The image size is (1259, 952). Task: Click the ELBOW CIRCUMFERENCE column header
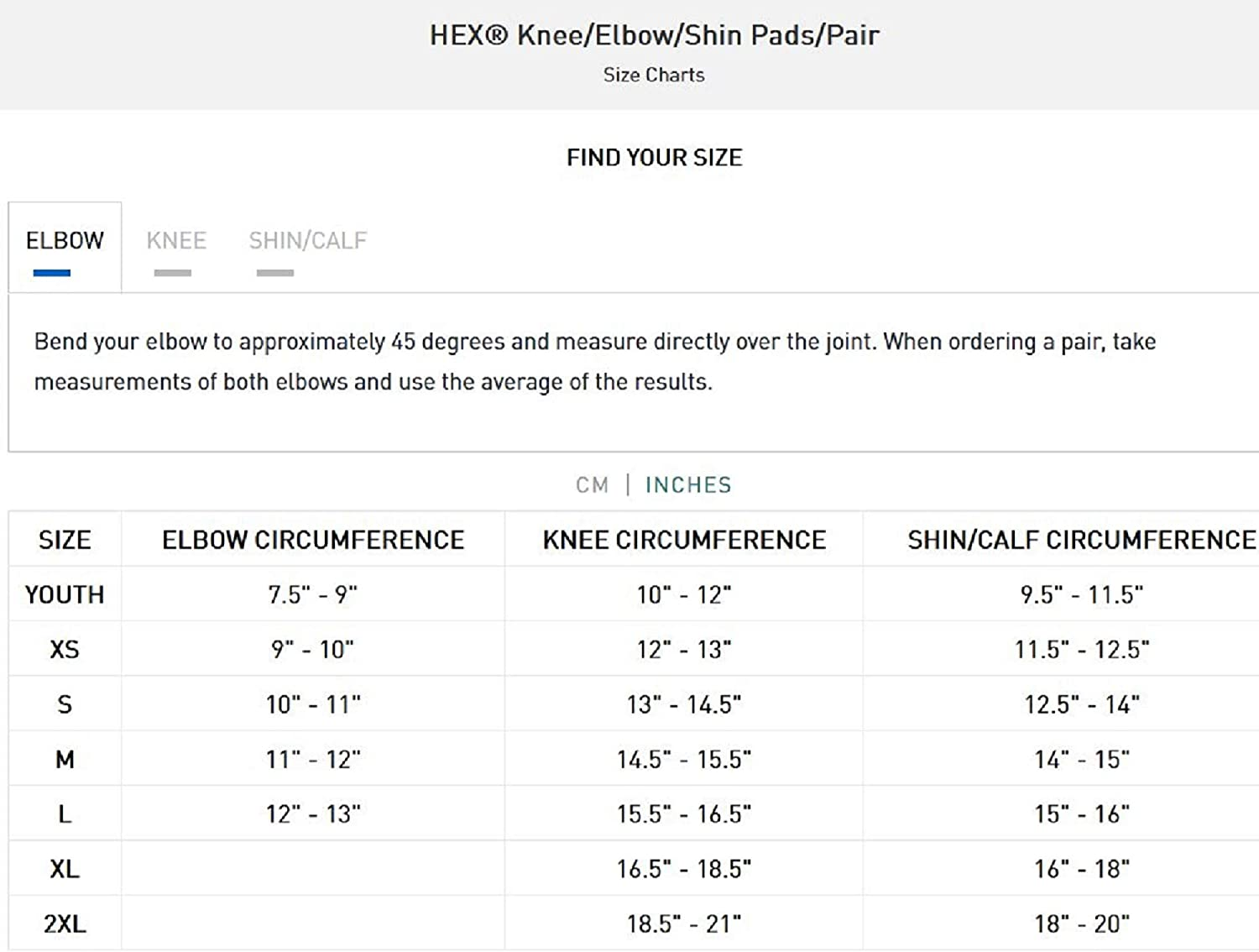313,540
